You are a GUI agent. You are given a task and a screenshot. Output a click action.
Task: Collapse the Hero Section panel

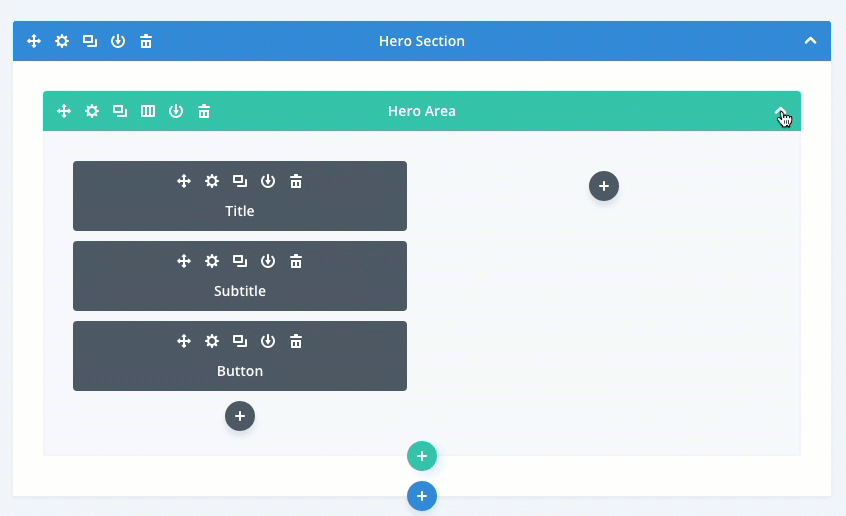point(811,41)
